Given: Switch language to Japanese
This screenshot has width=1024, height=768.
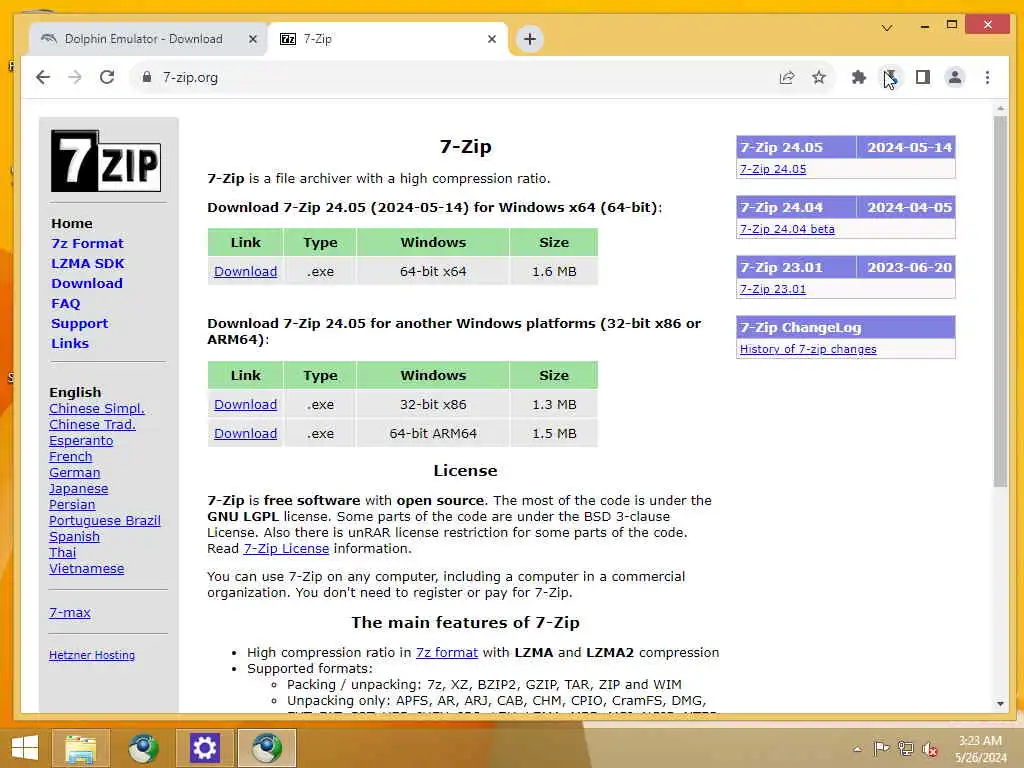Looking at the screenshot, I should click(78, 488).
